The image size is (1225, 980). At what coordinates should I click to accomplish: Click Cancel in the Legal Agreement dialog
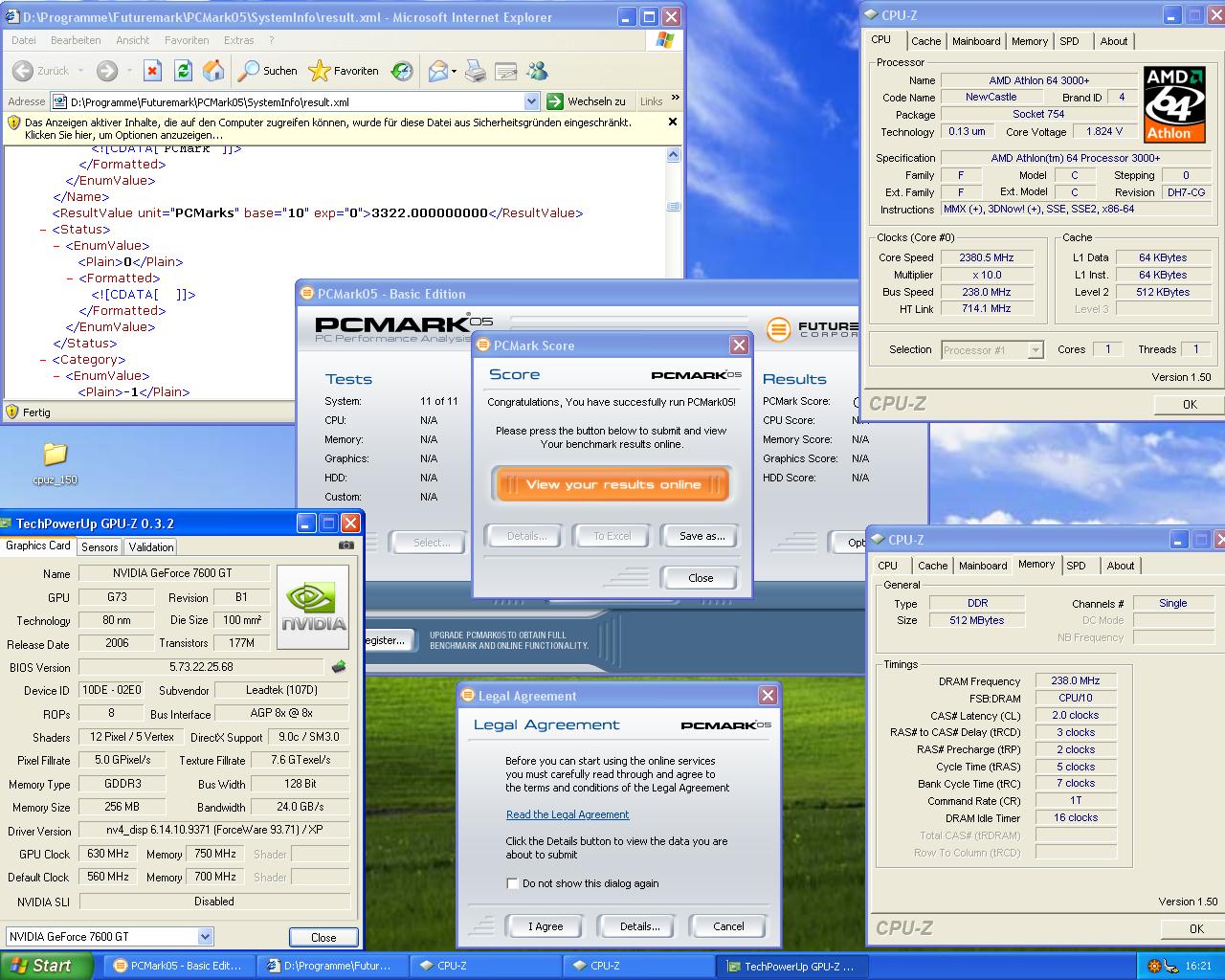[728, 926]
